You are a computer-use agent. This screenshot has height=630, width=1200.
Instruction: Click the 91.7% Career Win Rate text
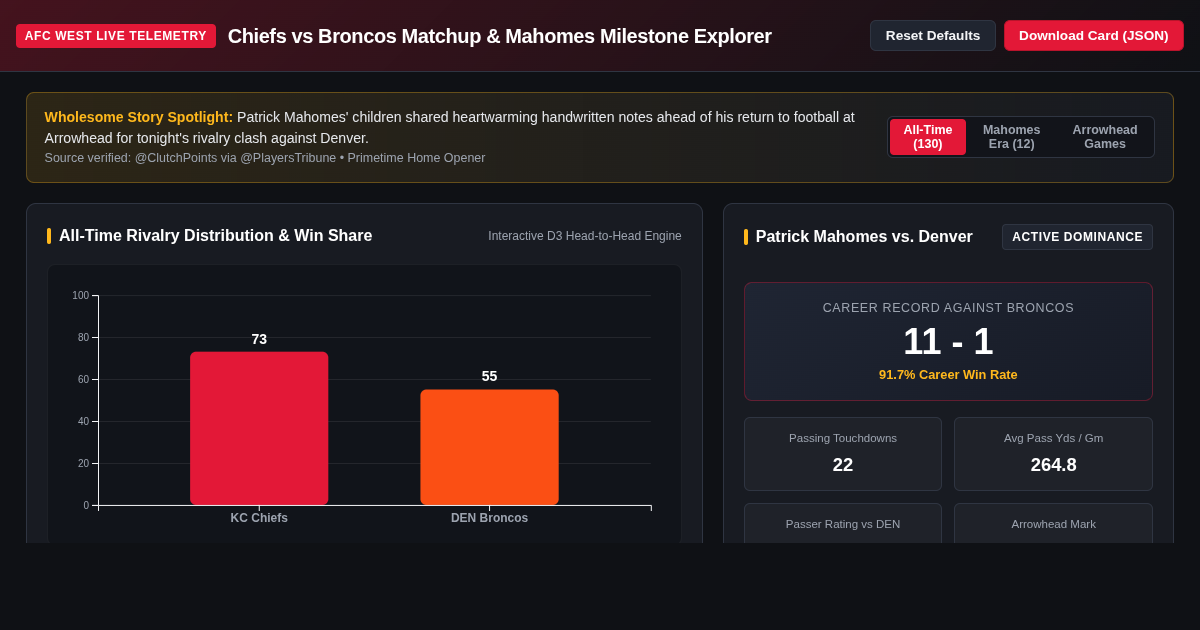click(x=948, y=375)
